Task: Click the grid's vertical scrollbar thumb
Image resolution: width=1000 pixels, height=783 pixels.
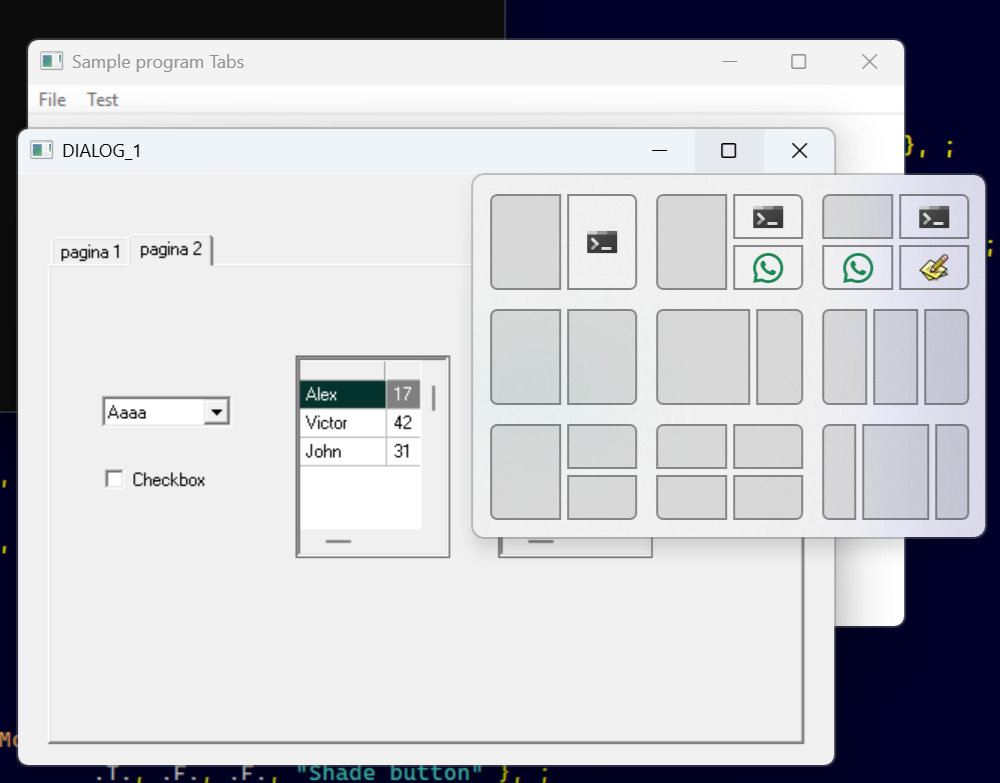Action: (433, 398)
